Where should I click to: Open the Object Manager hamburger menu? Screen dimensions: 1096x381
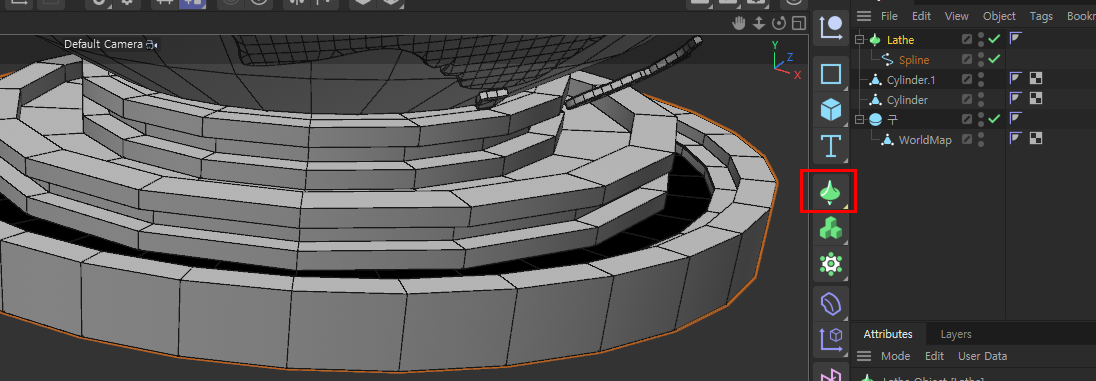pos(865,16)
